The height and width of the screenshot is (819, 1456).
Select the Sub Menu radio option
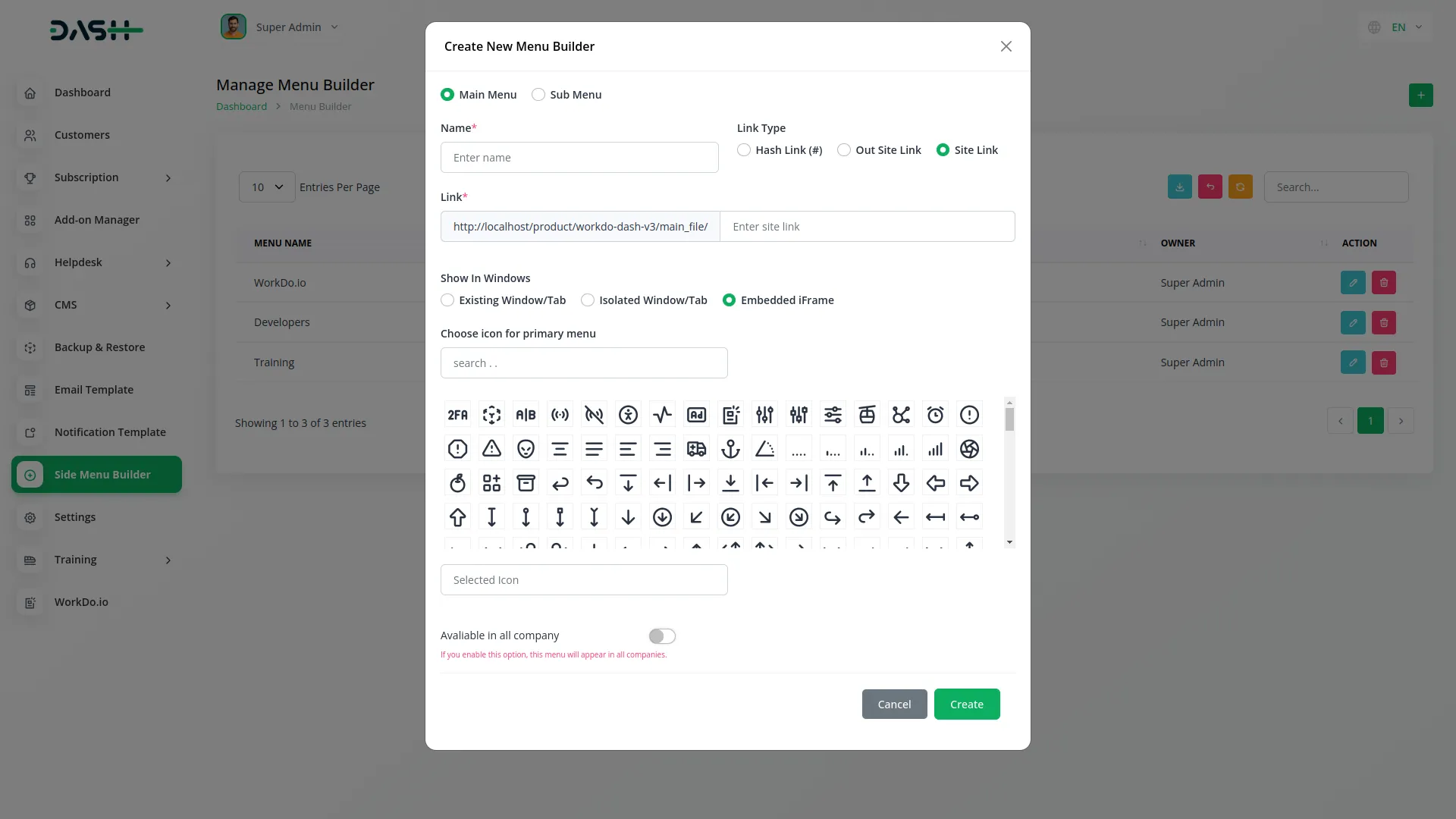pyautogui.click(x=538, y=95)
